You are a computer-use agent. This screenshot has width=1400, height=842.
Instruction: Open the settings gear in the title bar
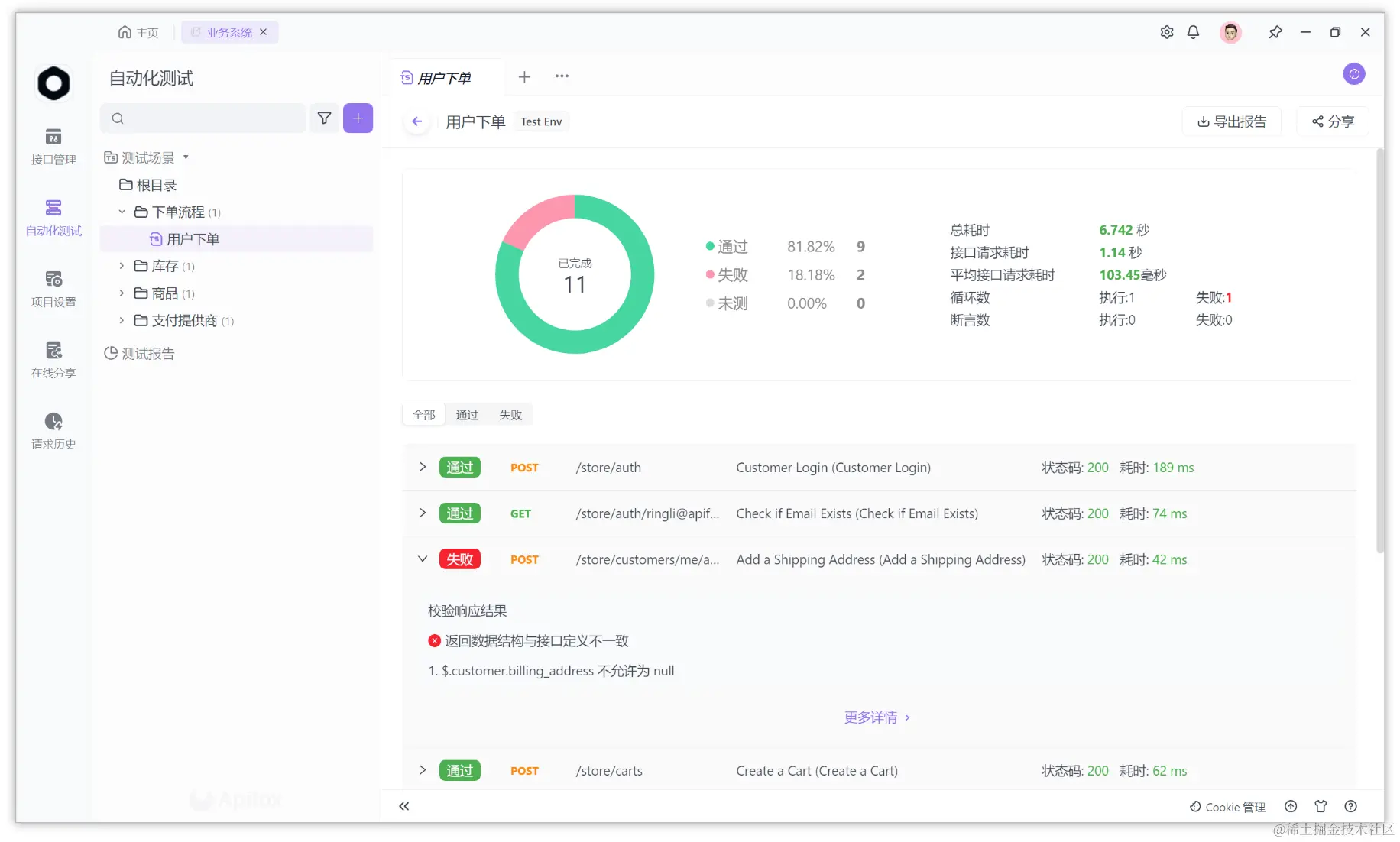point(1166,32)
